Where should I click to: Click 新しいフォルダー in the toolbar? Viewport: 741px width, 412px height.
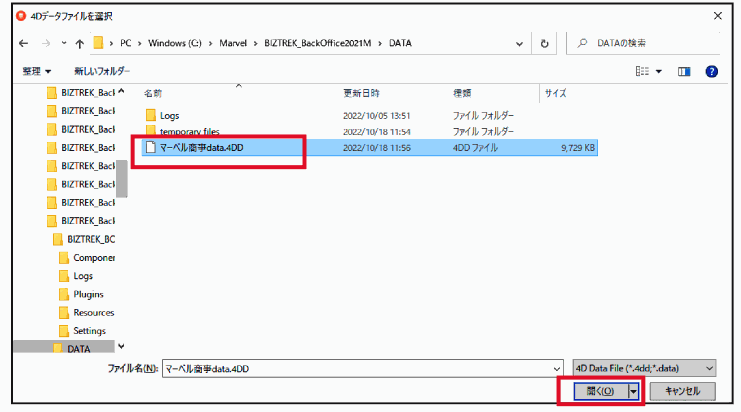pos(102,71)
